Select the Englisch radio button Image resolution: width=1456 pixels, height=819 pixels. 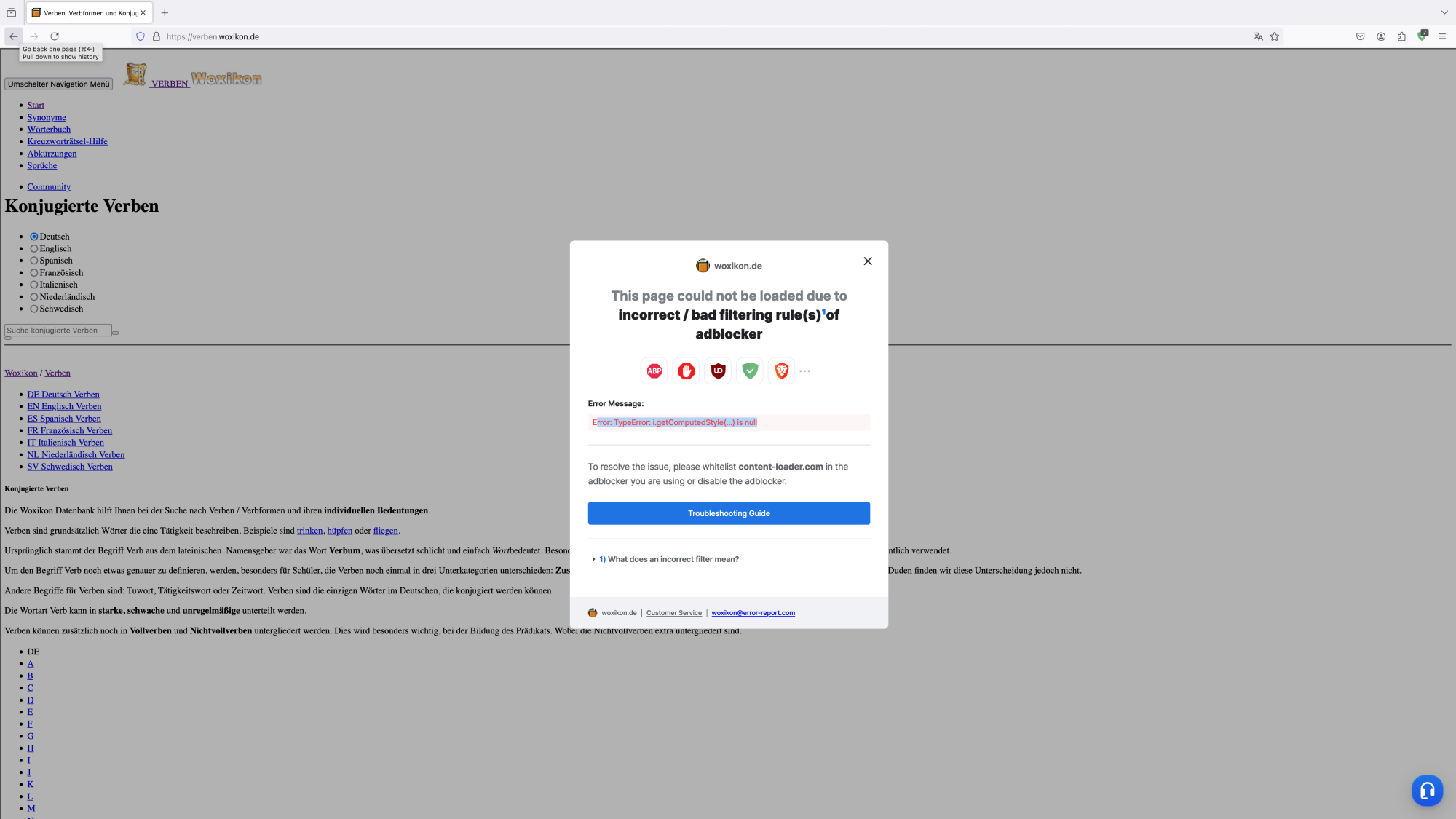33,249
